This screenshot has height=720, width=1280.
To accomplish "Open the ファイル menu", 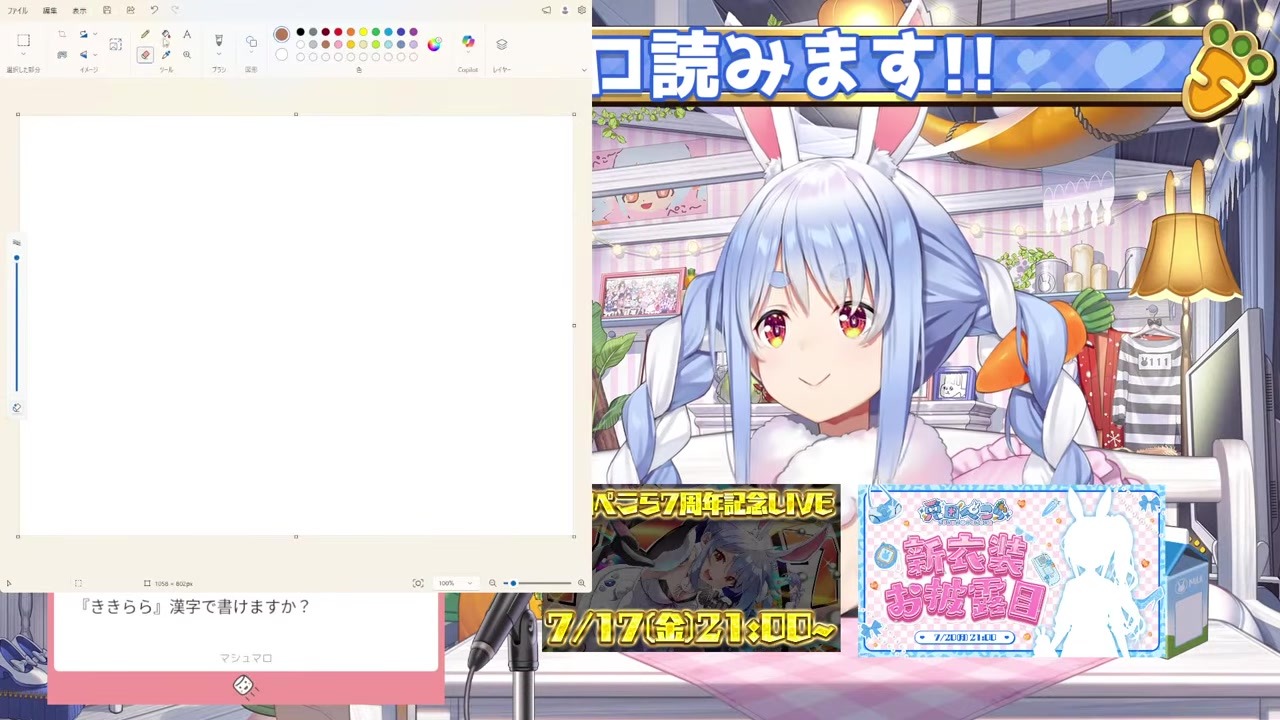I will (18, 10).
